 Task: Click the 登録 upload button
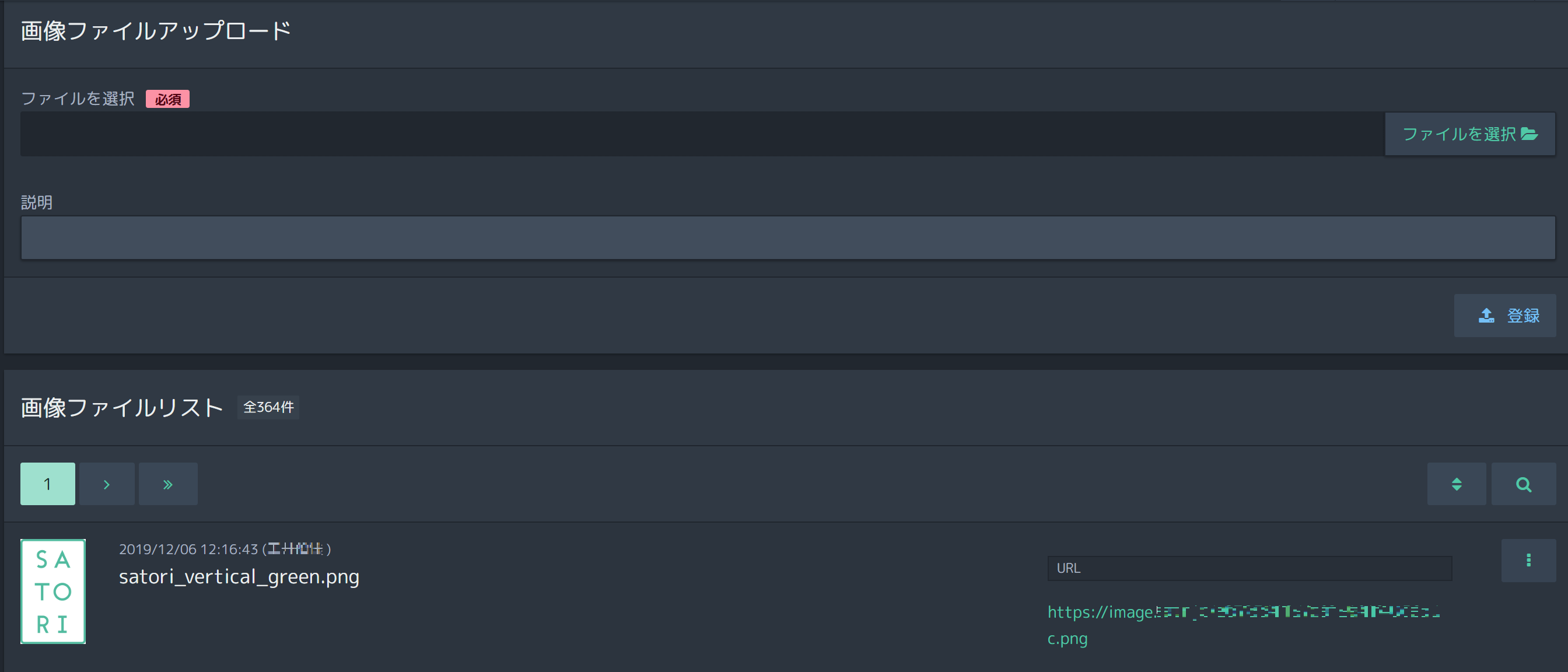pos(1504,316)
